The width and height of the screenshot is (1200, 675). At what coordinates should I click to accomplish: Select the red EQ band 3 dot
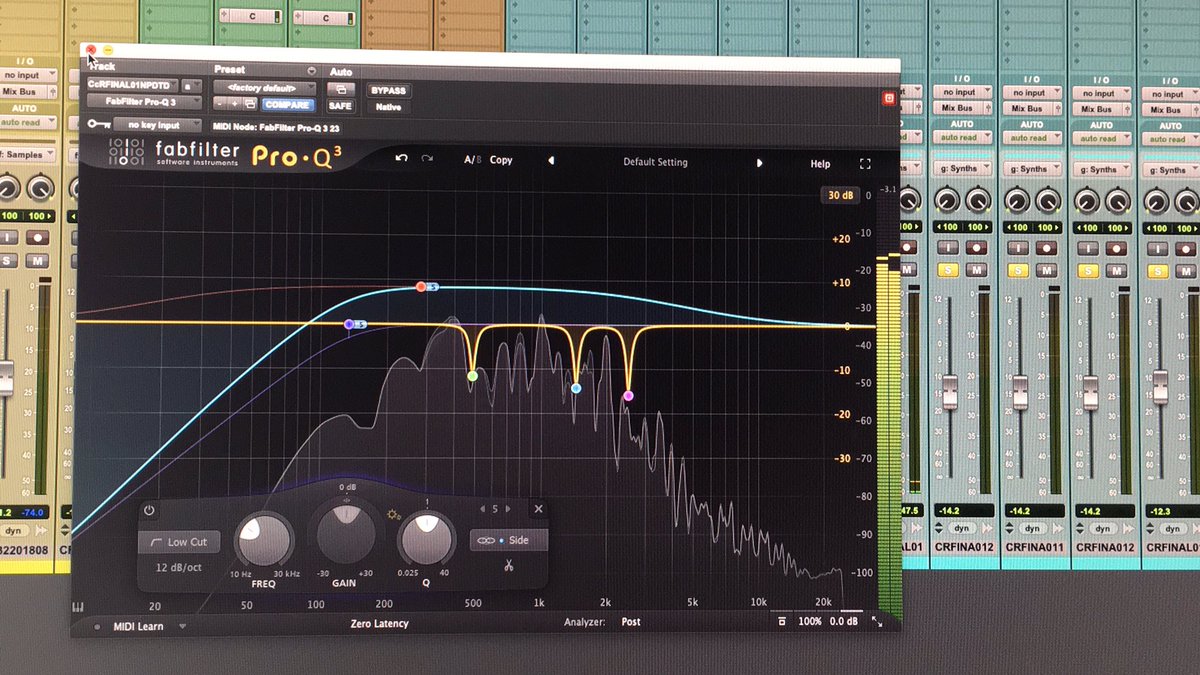click(x=420, y=287)
